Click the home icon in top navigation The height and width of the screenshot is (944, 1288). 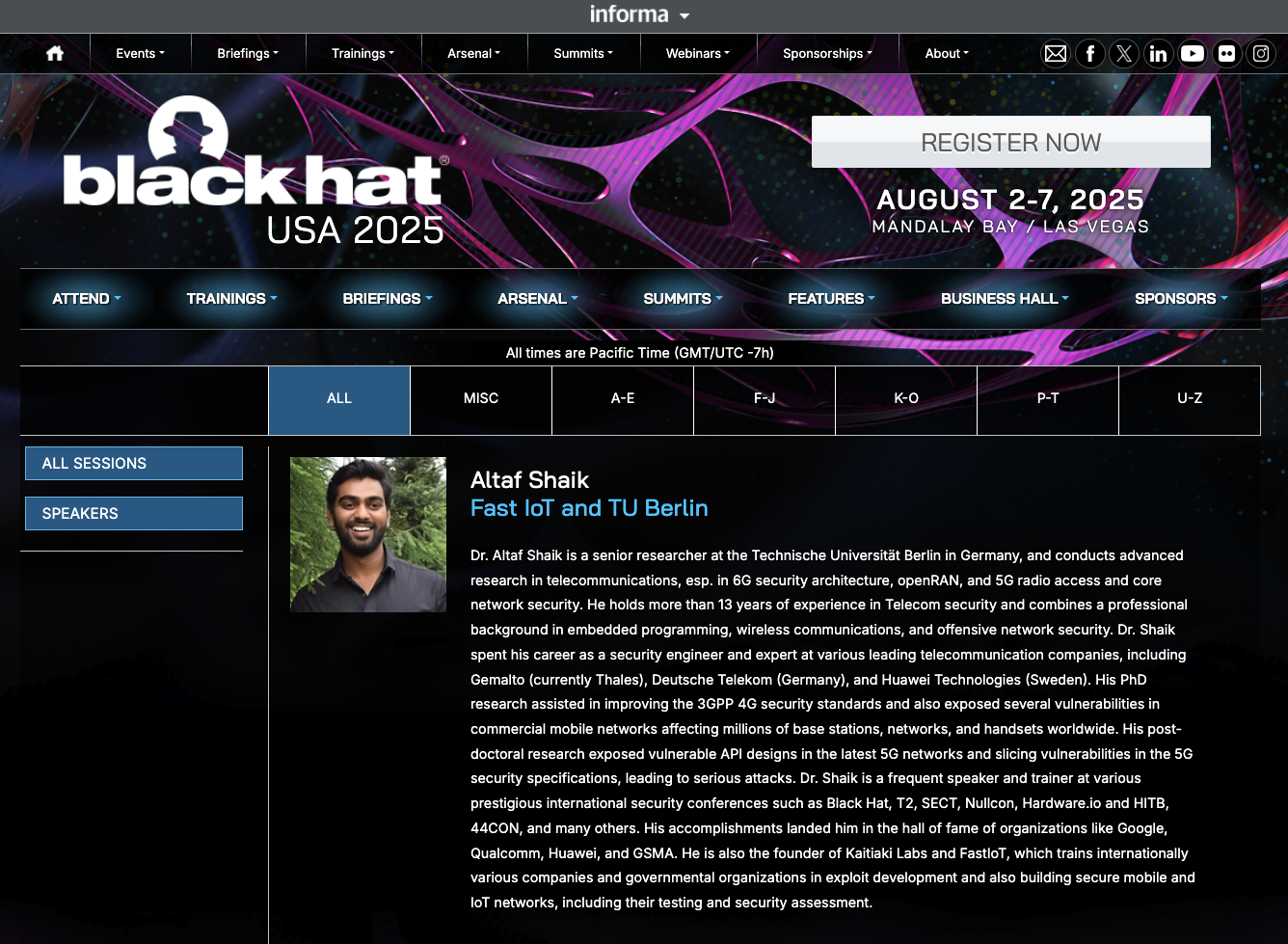[55, 54]
